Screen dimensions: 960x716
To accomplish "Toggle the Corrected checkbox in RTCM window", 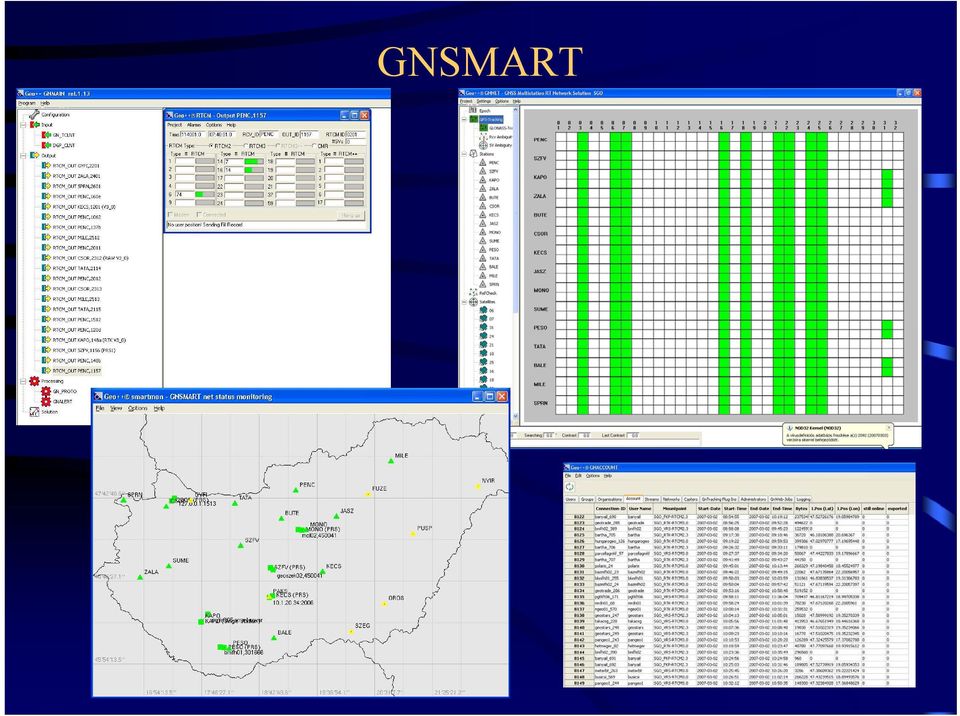I will [199, 215].
